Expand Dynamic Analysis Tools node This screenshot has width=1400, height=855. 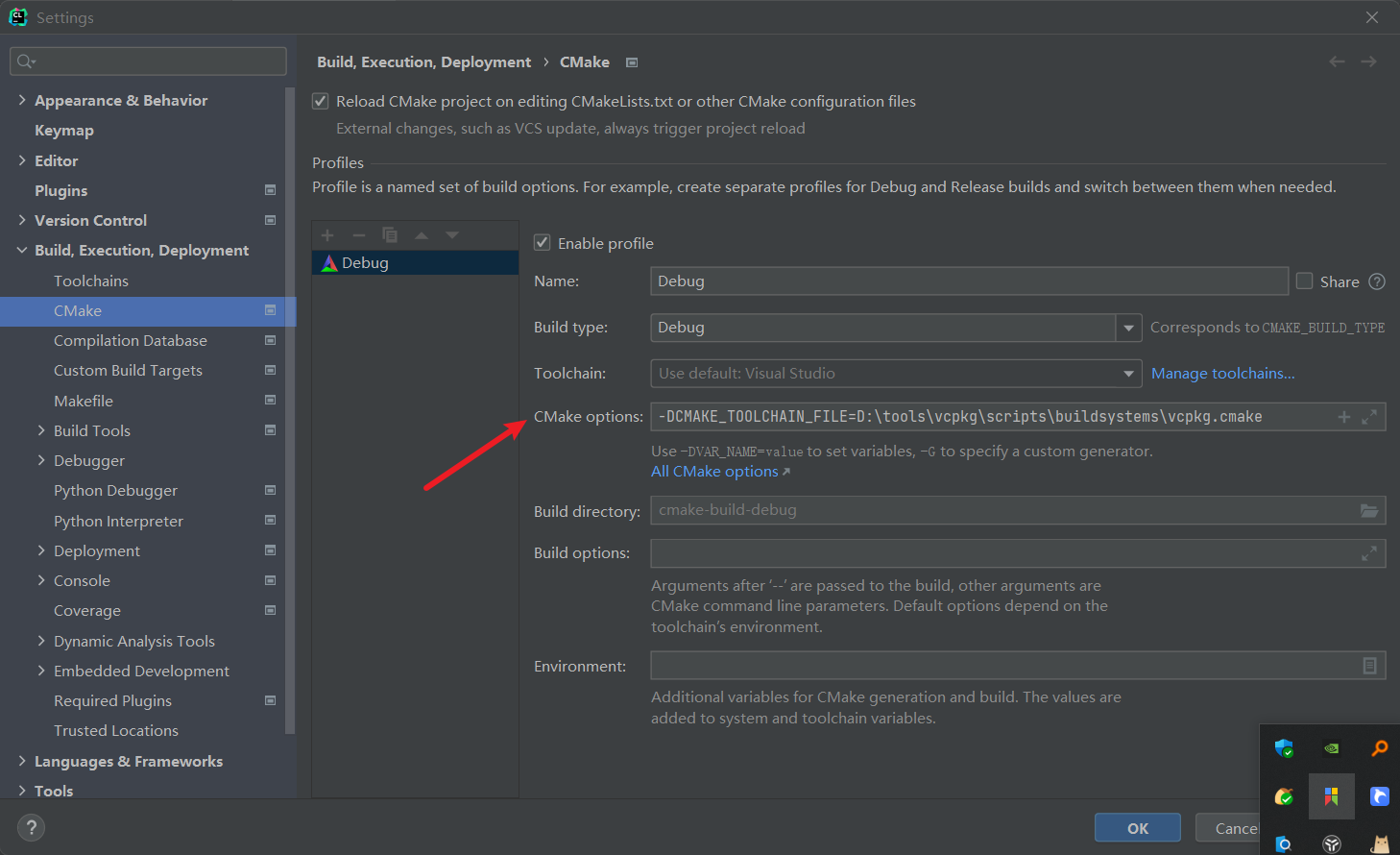pos(41,641)
